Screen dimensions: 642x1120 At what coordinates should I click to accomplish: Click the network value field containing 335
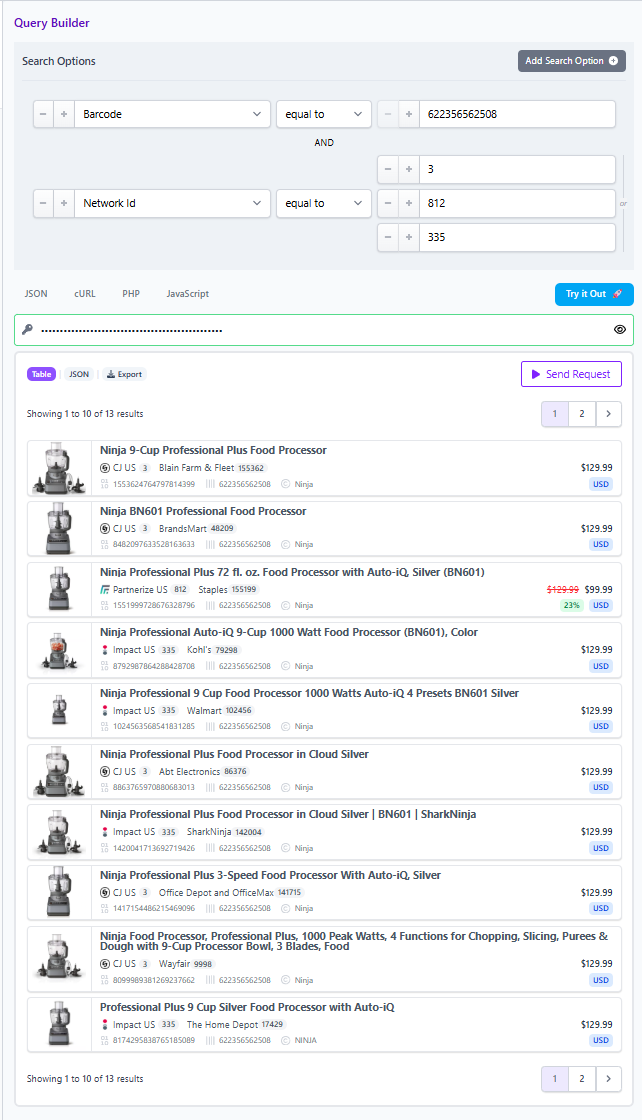[517, 238]
